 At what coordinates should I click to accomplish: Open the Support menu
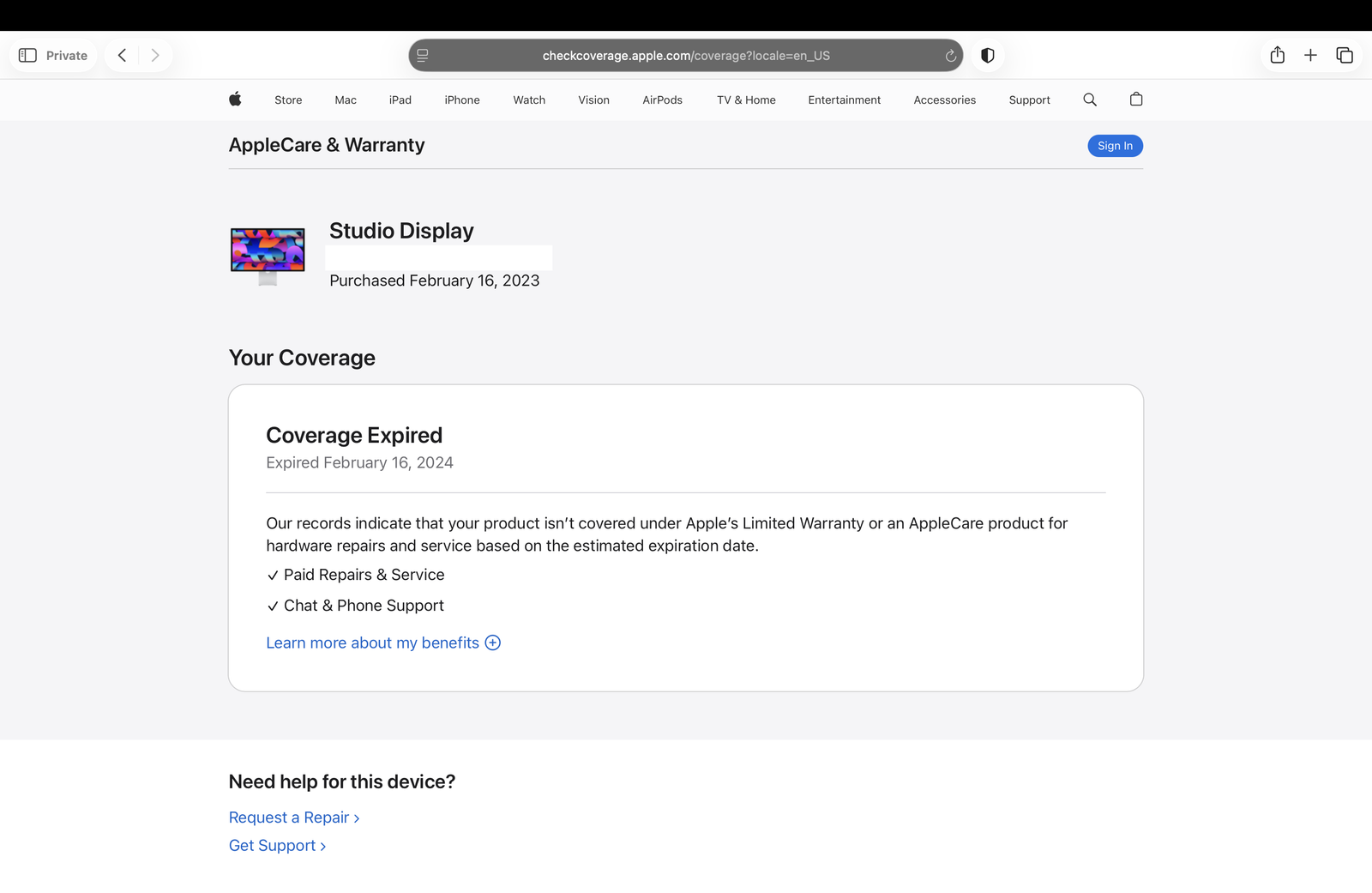point(1030,100)
